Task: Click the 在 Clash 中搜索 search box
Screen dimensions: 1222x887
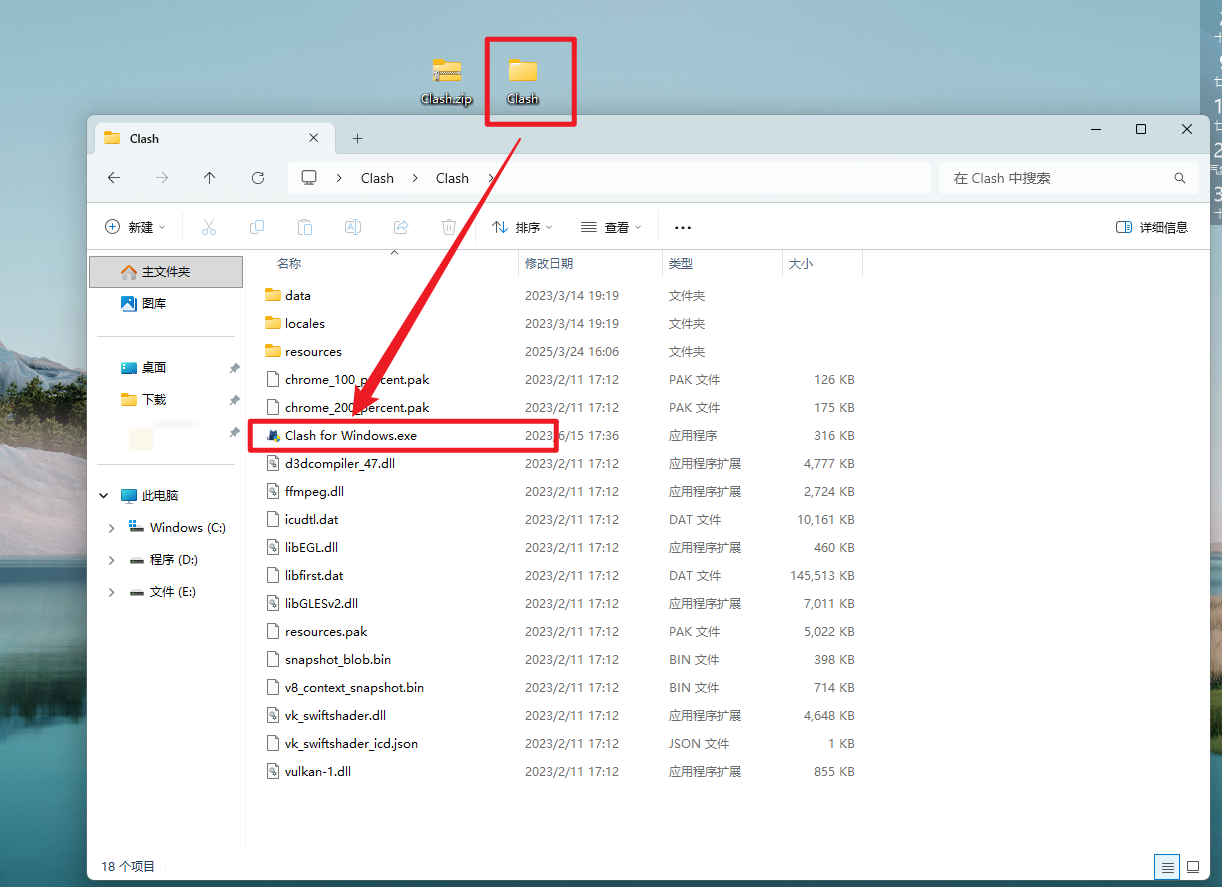Action: 1060,178
